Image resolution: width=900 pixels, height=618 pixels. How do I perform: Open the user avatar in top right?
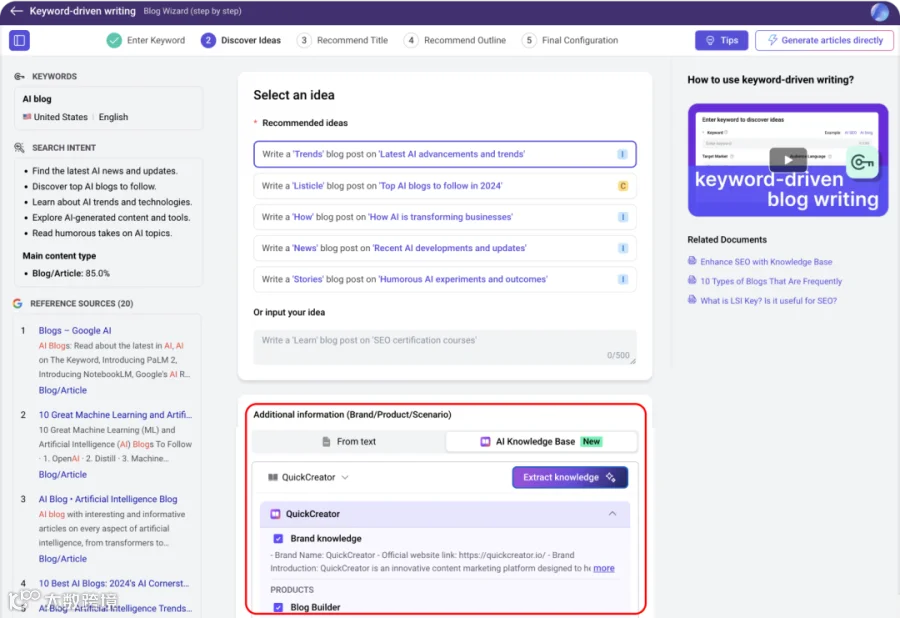point(879,11)
